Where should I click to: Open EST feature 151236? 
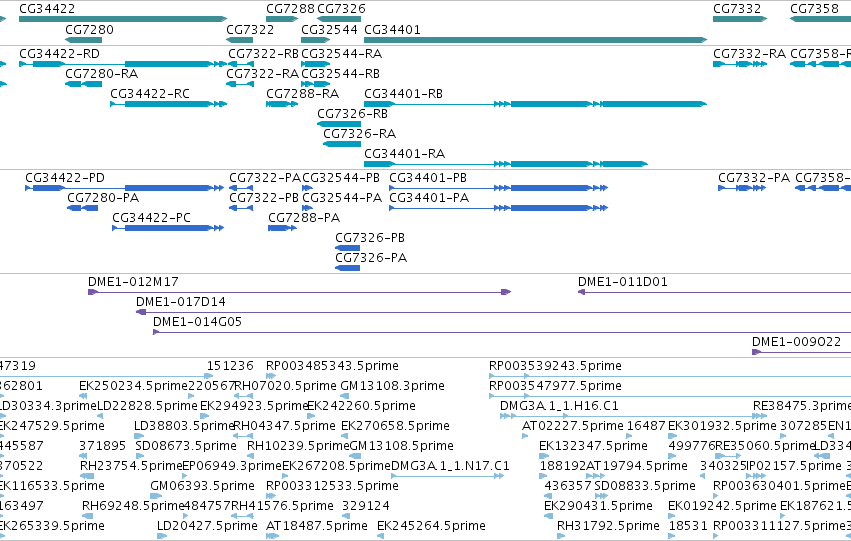[x=209, y=376]
